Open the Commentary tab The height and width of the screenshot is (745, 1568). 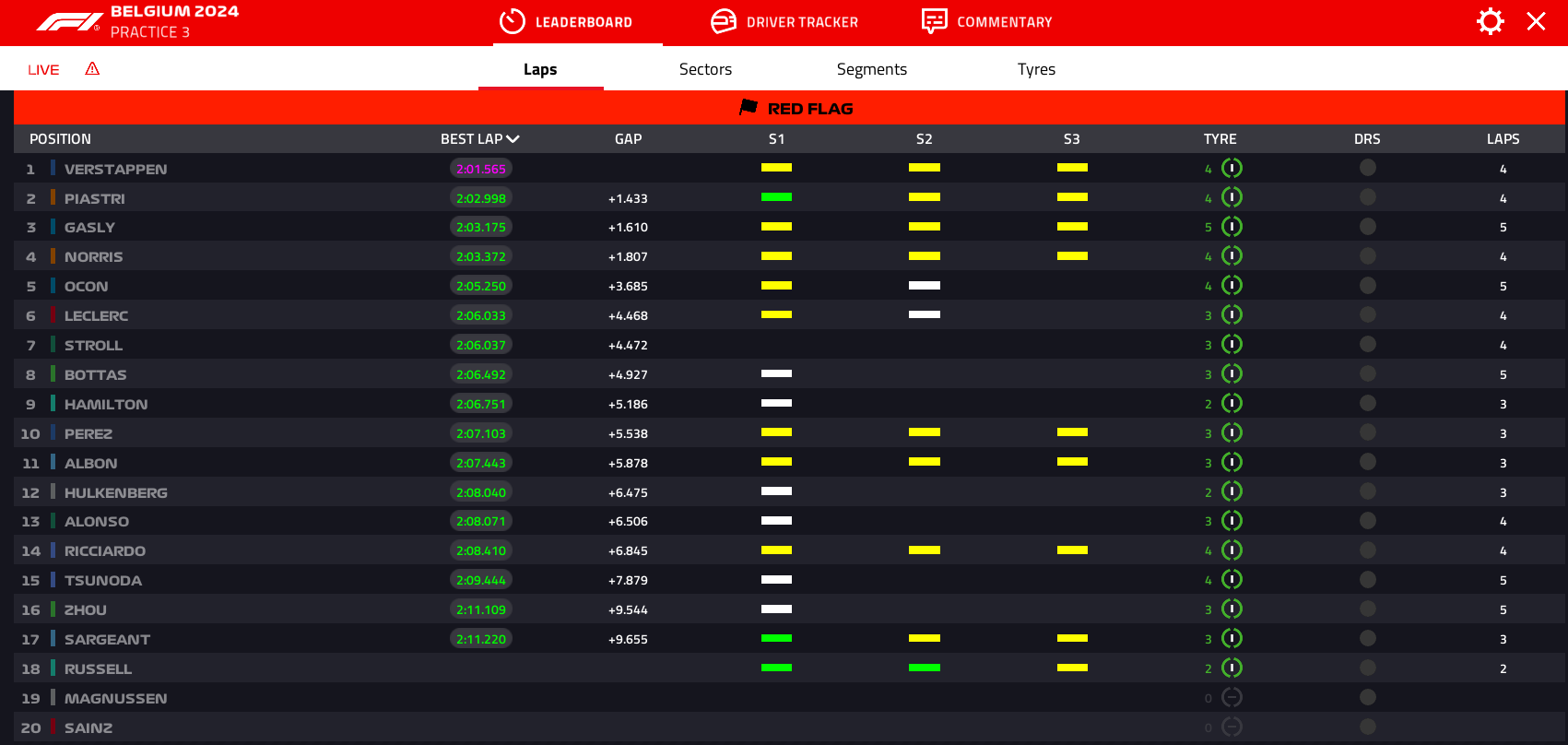point(986,22)
